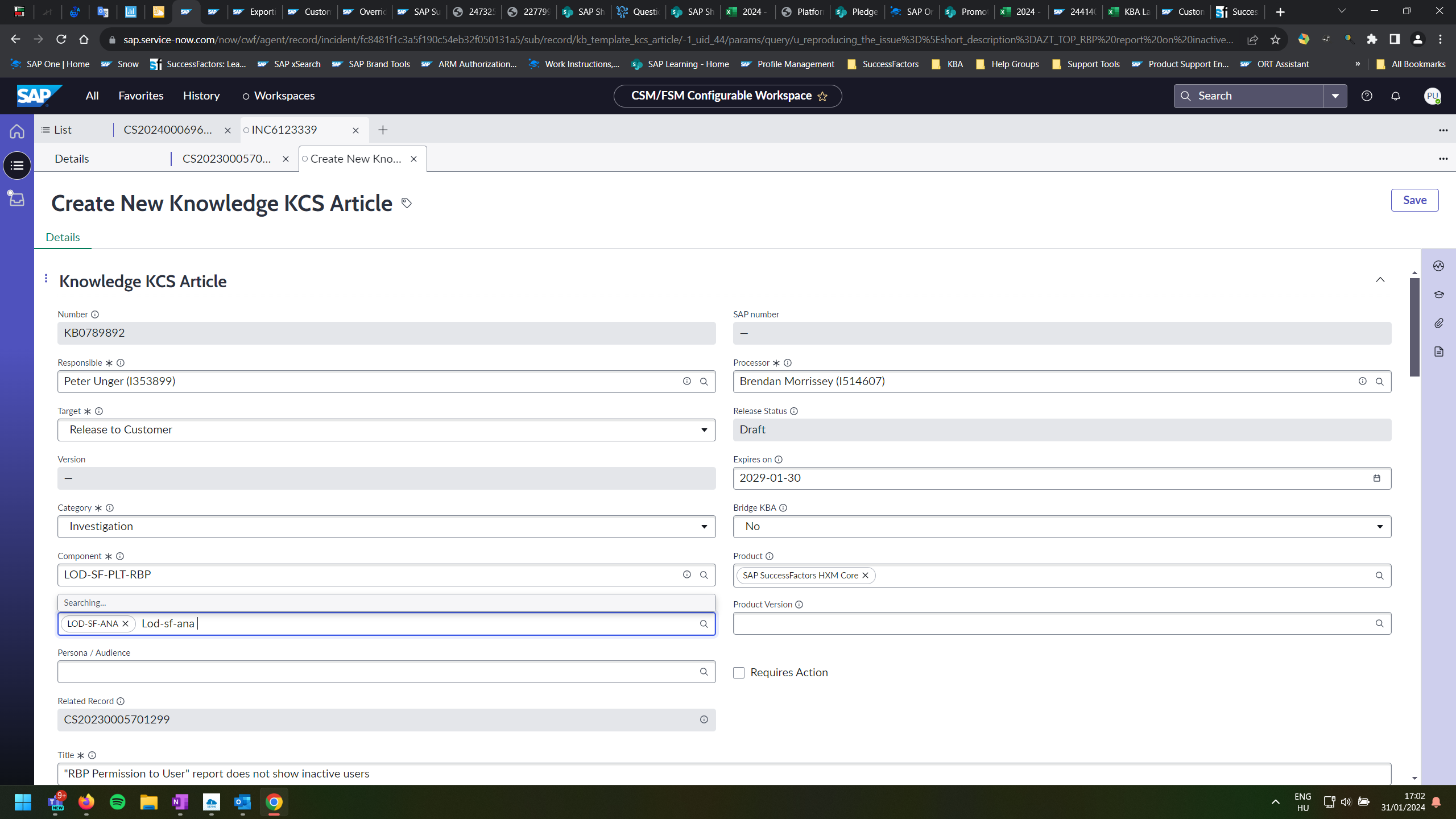Open the Favorites menu
The width and height of the screenshot is (1456, 819).
[141, 96]
